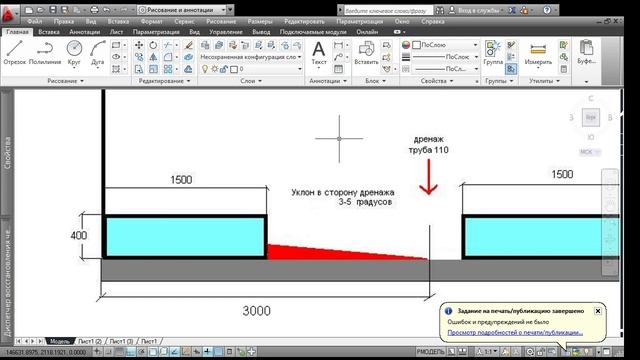The image size is (640, 360).
Task: Open the Сервис menu
Action: coord(184,21)
